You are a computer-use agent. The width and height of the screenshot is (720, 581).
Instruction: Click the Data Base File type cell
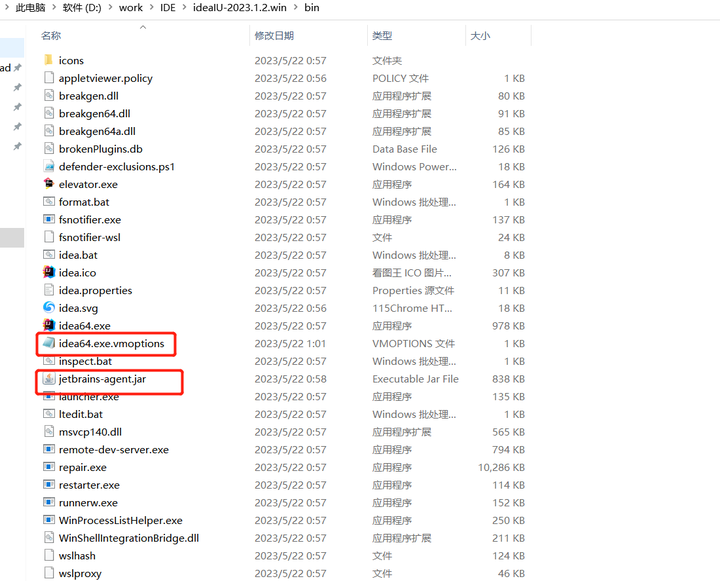(405, 149)
